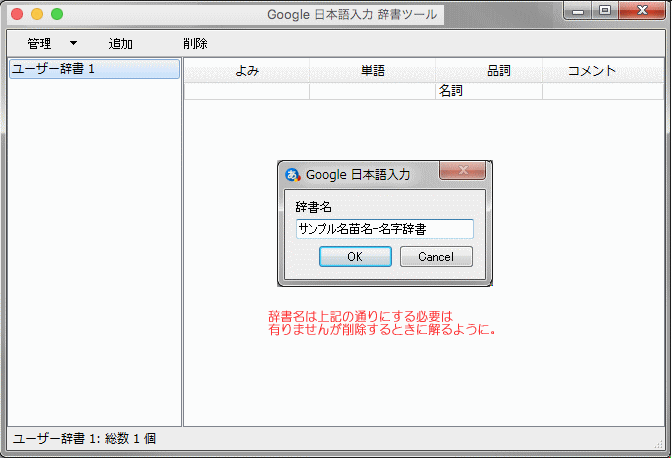Screen dimensions: 672x458
Task: Close the window via red X button
Action: pyautogui.click(x=642, y=11)
